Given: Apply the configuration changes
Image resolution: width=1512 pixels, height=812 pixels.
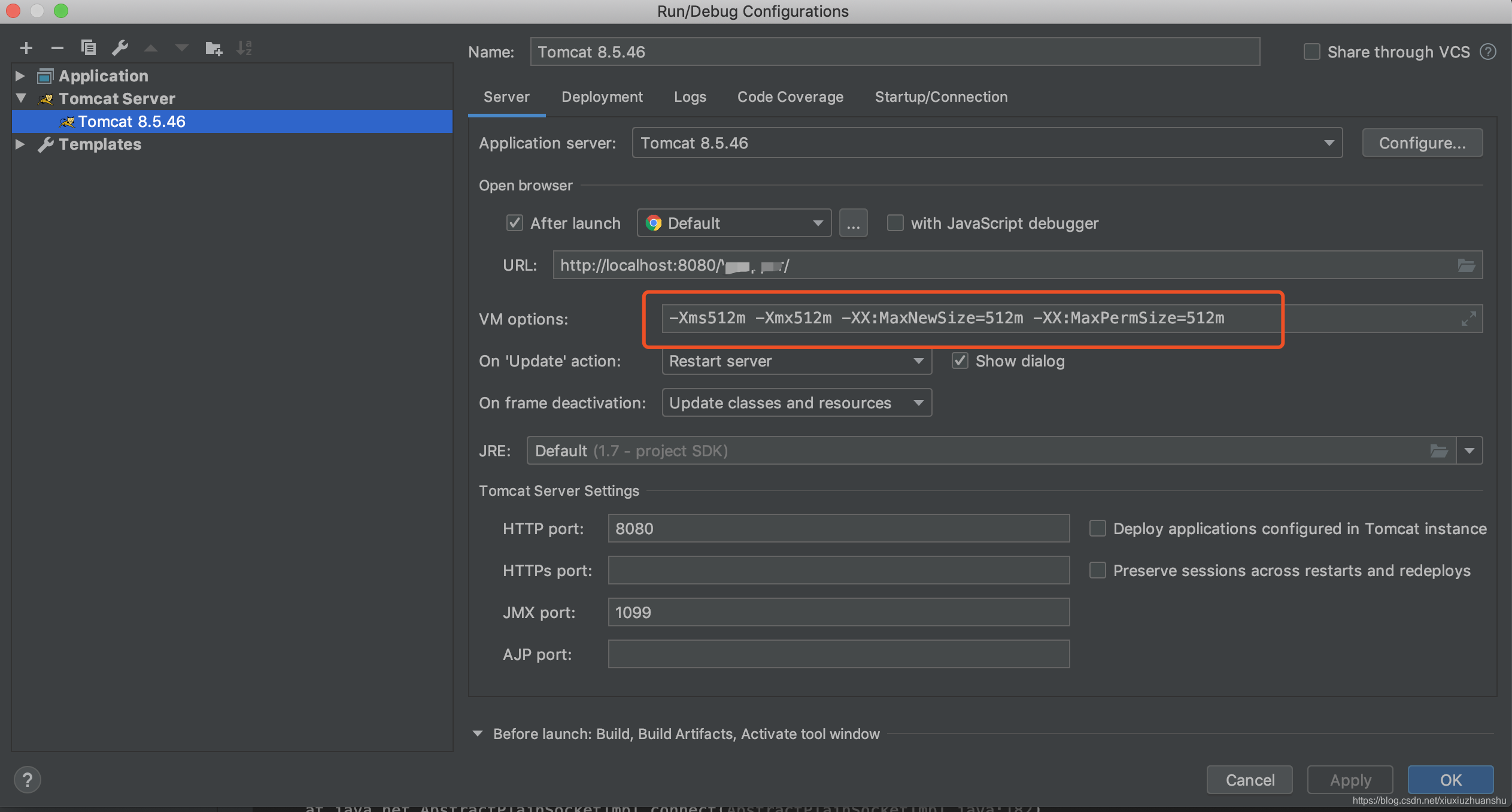Looking at the screenshot, I should click(x=1349, y=780).
